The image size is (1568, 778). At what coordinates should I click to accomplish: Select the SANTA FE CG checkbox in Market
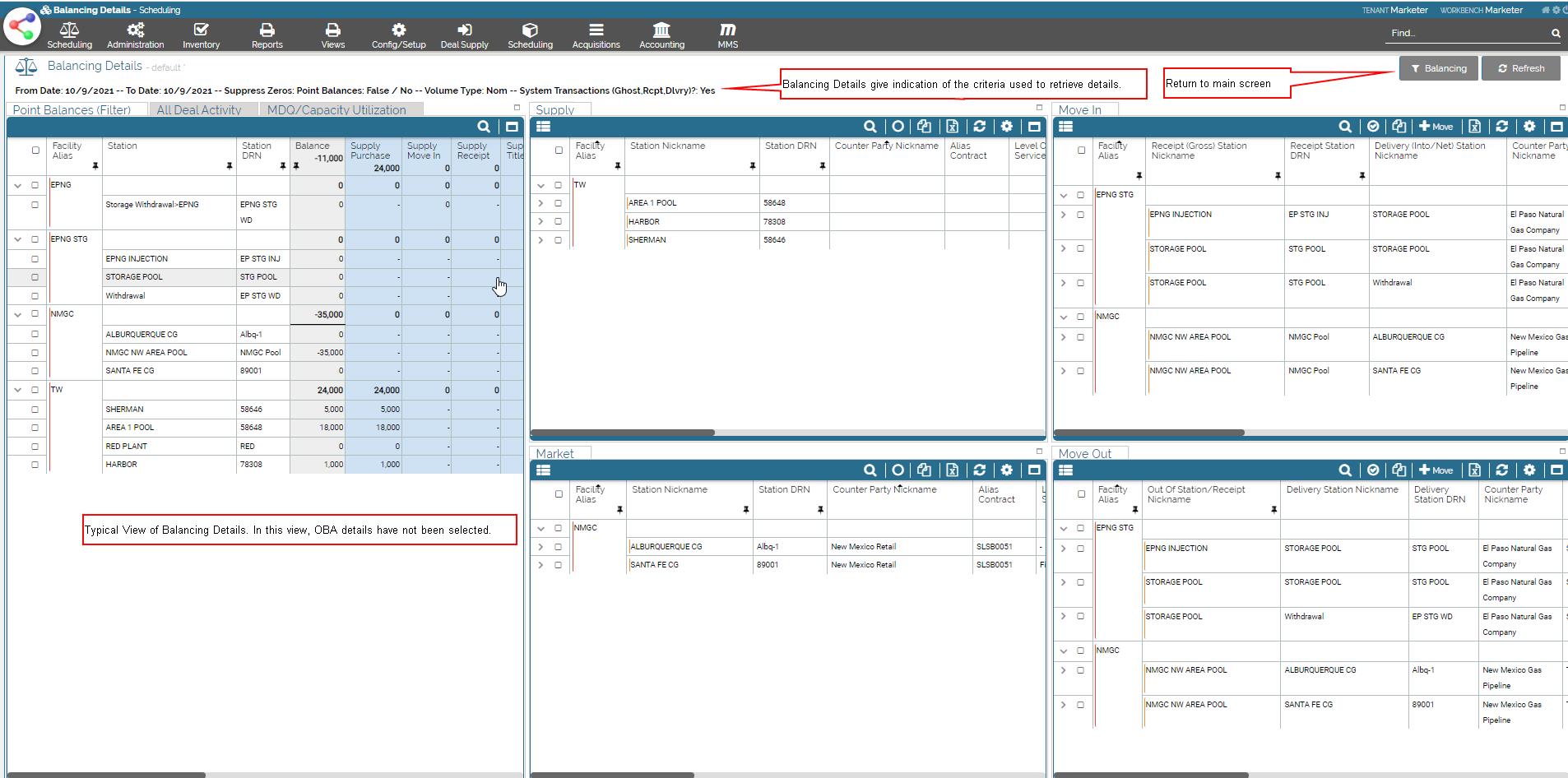click(x=558, y=565)
